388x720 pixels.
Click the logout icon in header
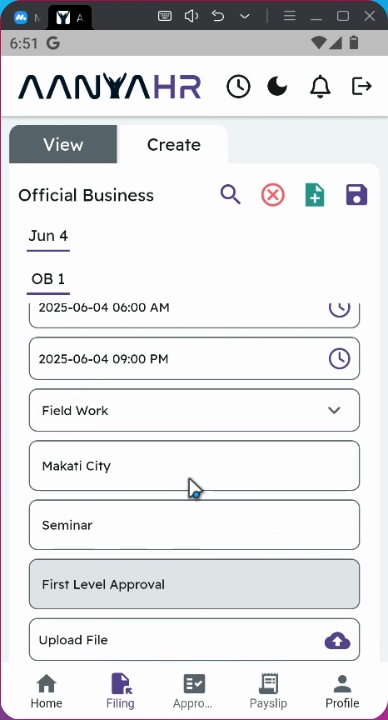[361, 86]
